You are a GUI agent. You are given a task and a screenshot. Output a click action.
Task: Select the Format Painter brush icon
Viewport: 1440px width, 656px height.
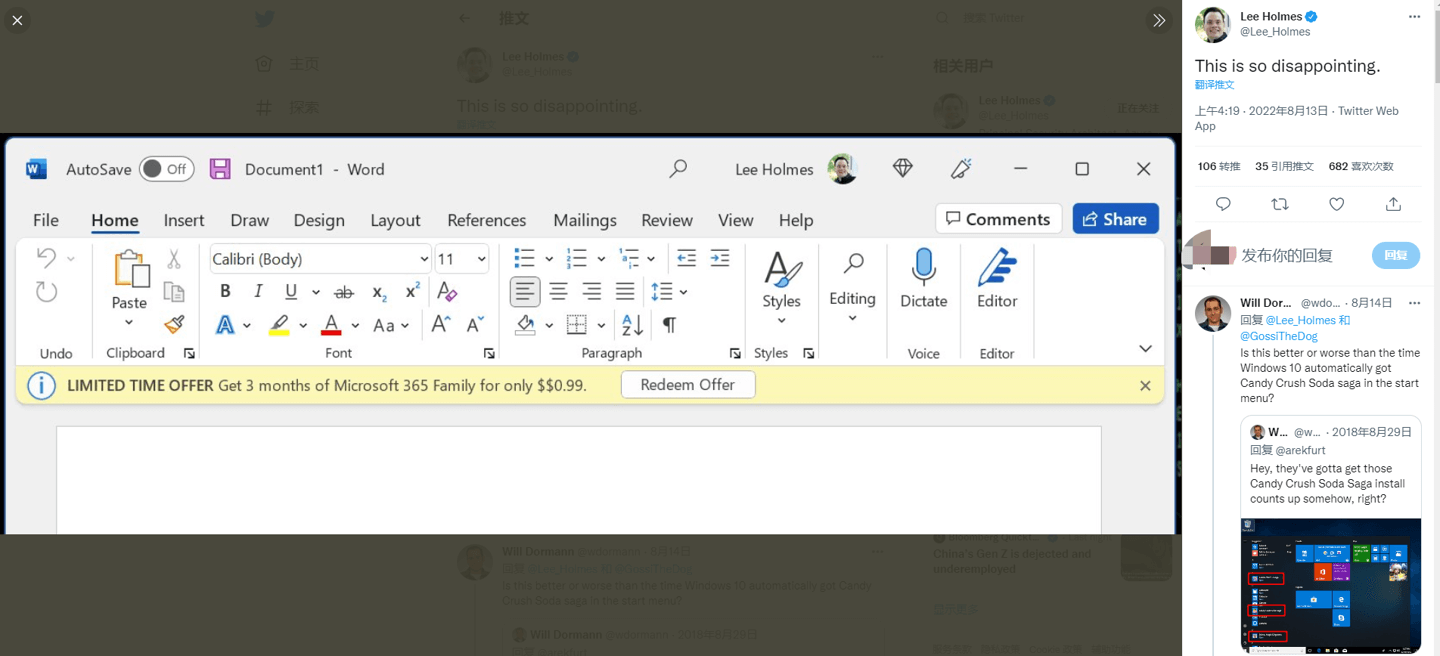click(174, 324)
